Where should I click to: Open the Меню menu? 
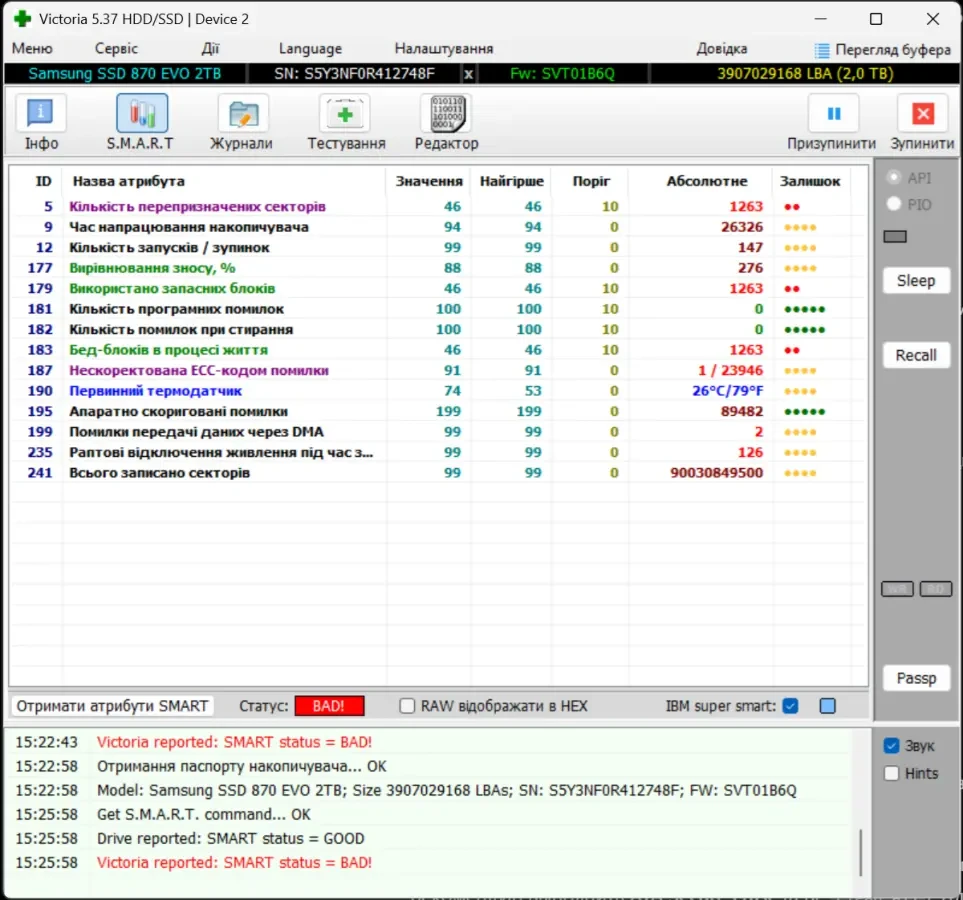[32, 49]
